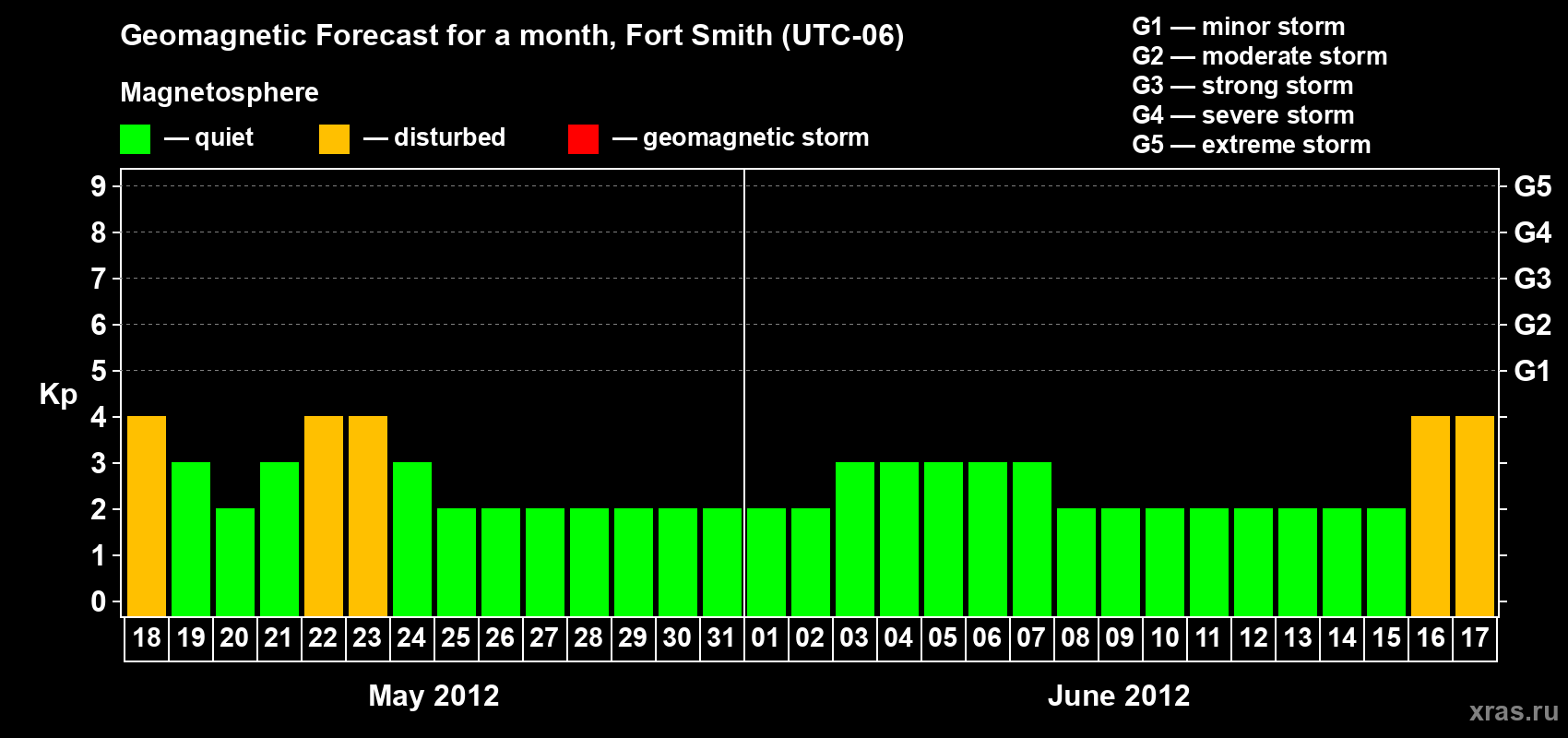Click the date label 12
This screenshot has height=738, width=1568.
coord(1253,638)
